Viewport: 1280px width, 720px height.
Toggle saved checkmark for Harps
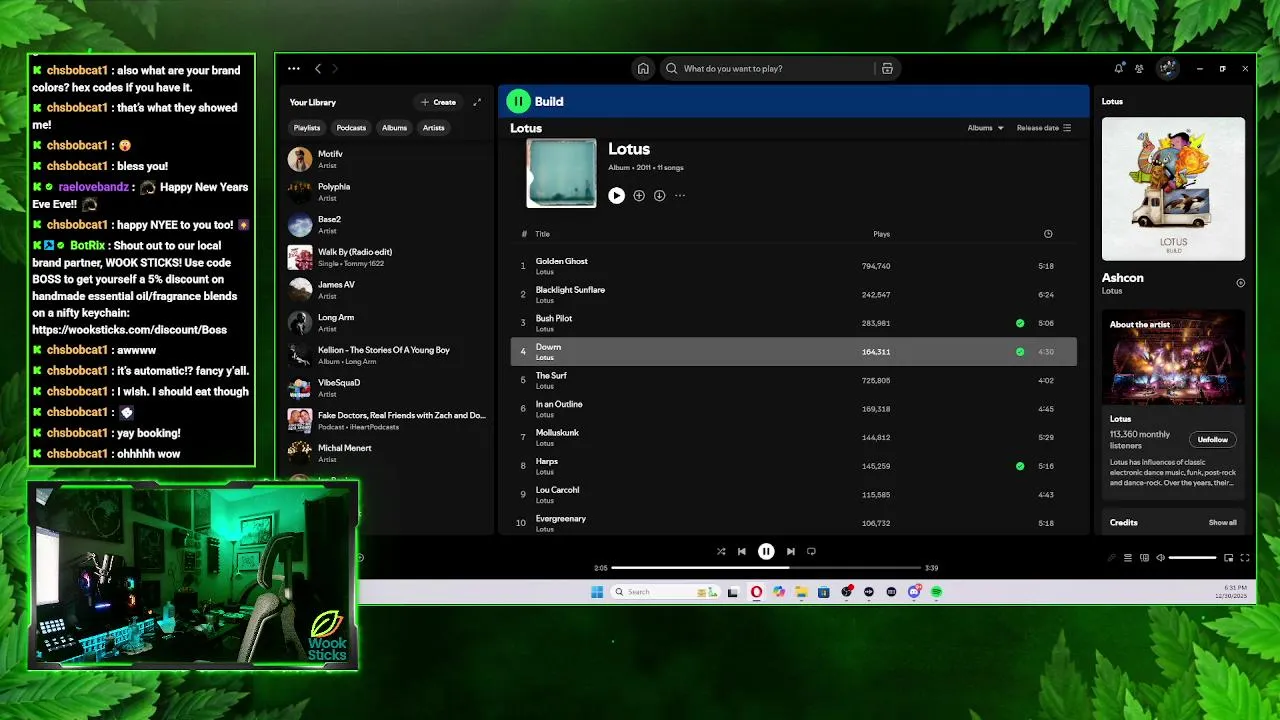coord(1020,466)
